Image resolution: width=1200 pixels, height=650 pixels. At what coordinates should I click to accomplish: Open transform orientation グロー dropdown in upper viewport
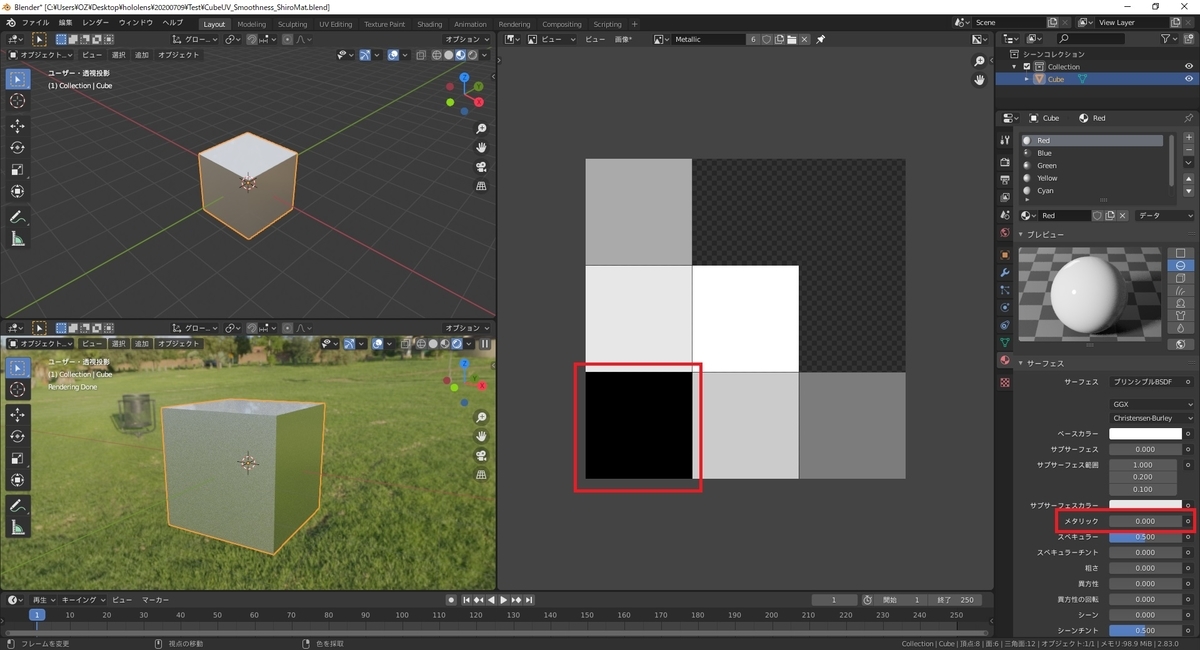coord(194,39)
